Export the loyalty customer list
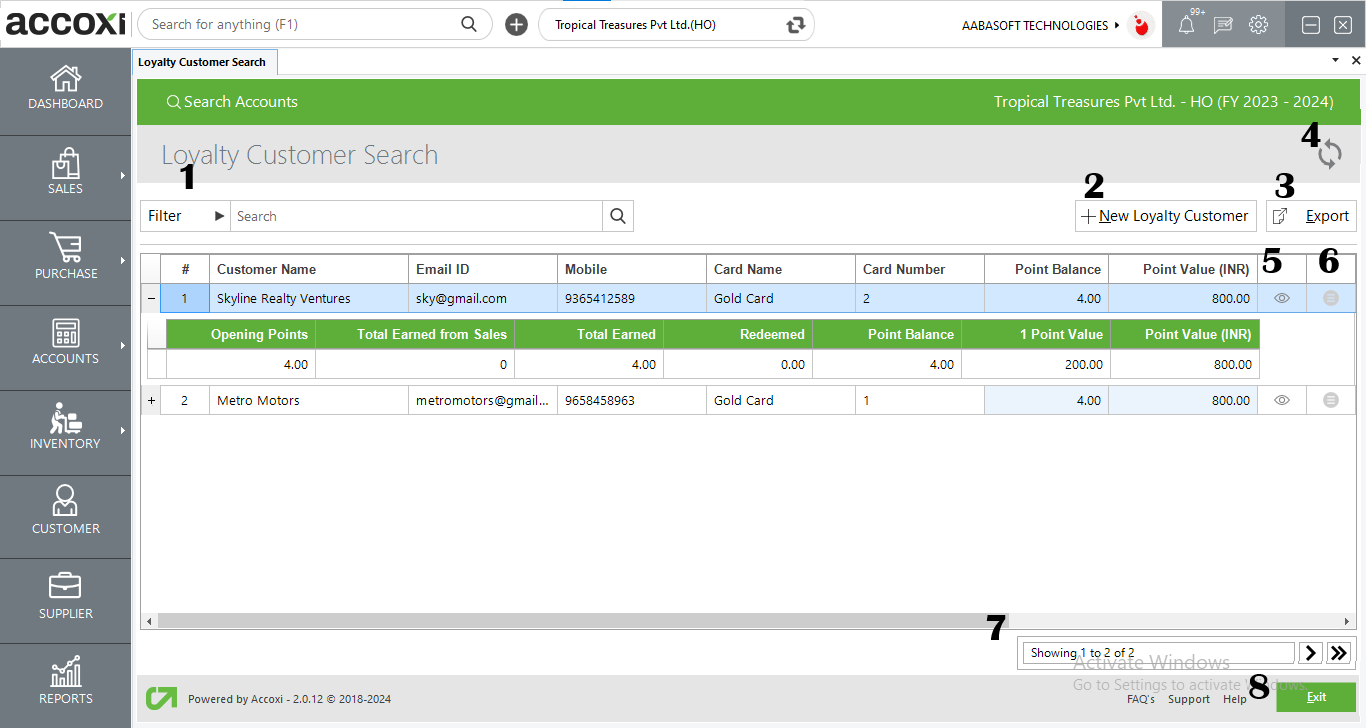 click(x=1311, y=215)
